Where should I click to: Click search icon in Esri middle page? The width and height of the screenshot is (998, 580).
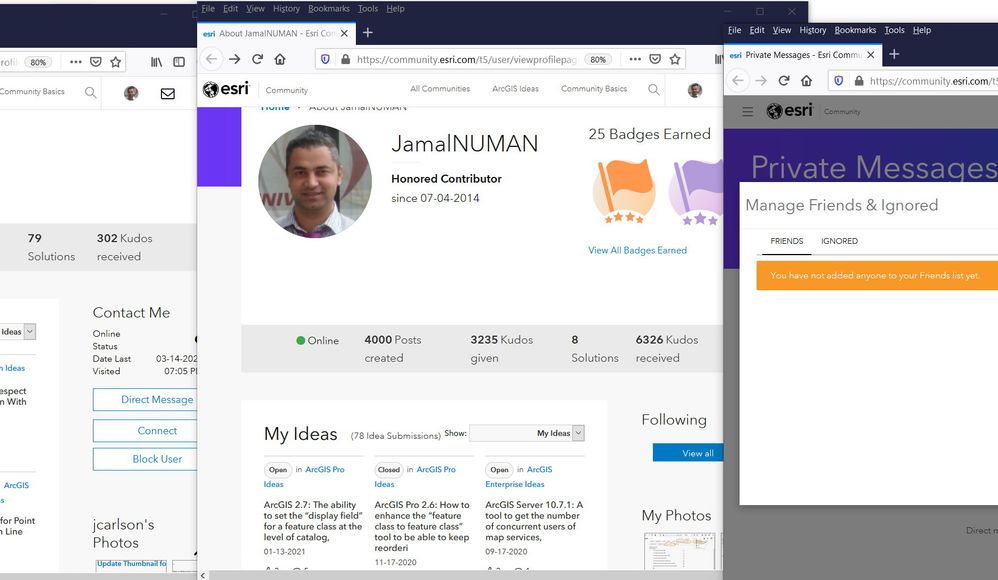click(654, 90)
